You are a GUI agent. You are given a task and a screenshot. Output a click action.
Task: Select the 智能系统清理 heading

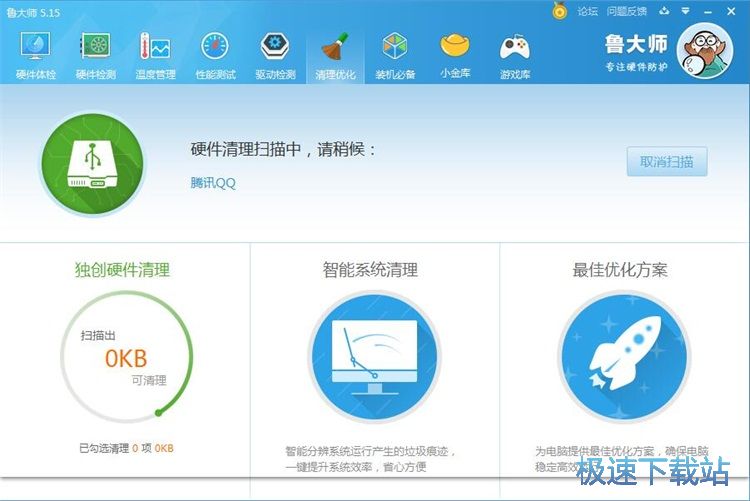370,269
